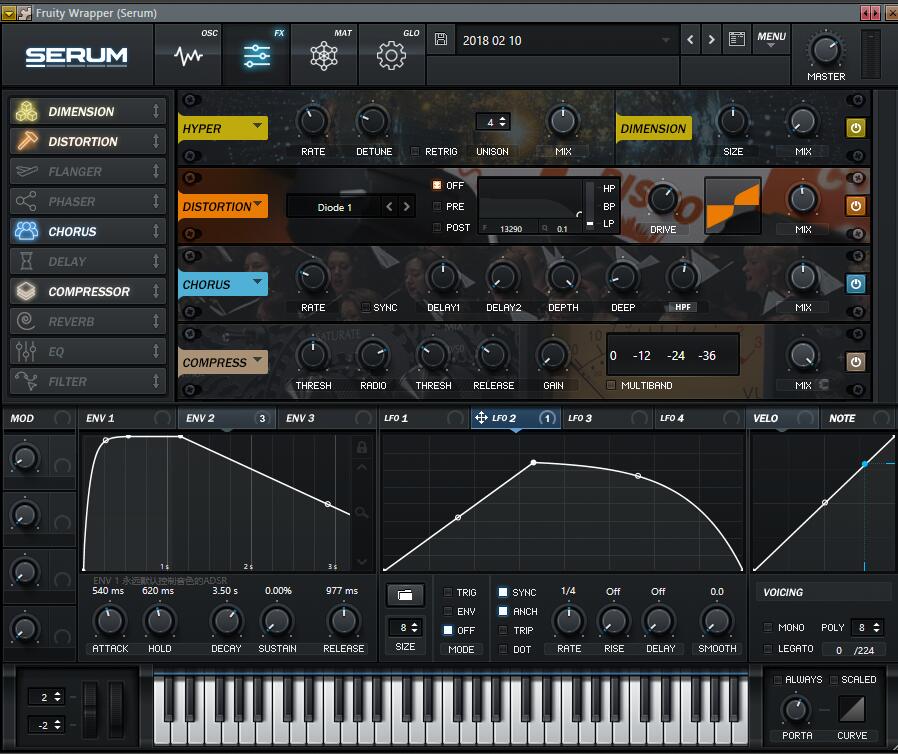This screenshot has width=898, height=754.
Task: Toggle LFO ANCH option
Action: (503, 611)
